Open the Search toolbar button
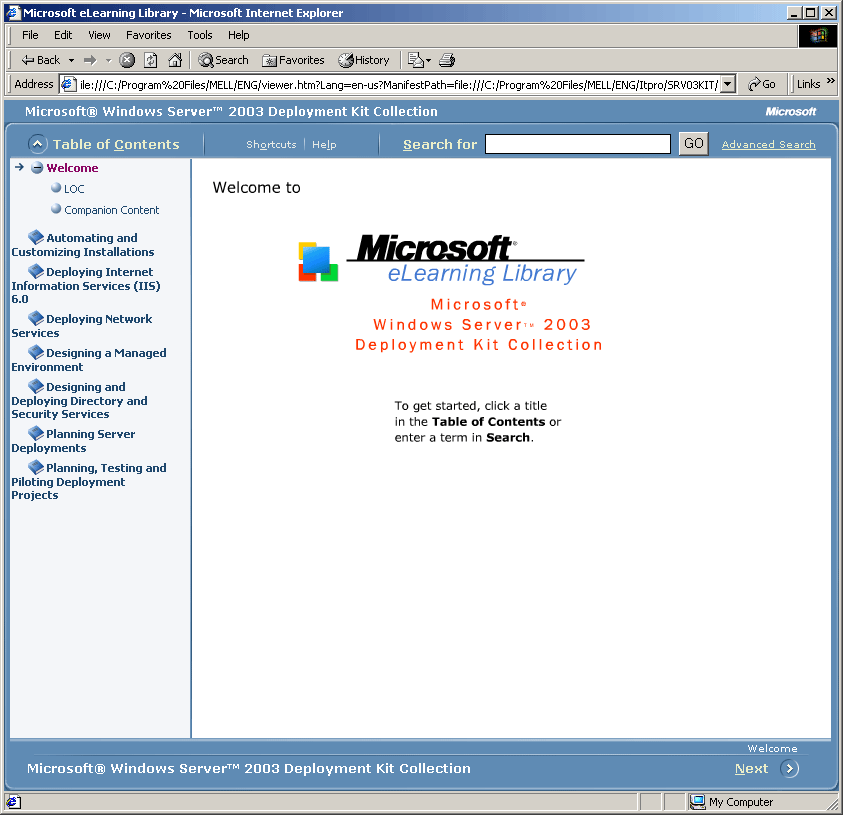Screen dimensions: 843x815 [x=223, y=60]
